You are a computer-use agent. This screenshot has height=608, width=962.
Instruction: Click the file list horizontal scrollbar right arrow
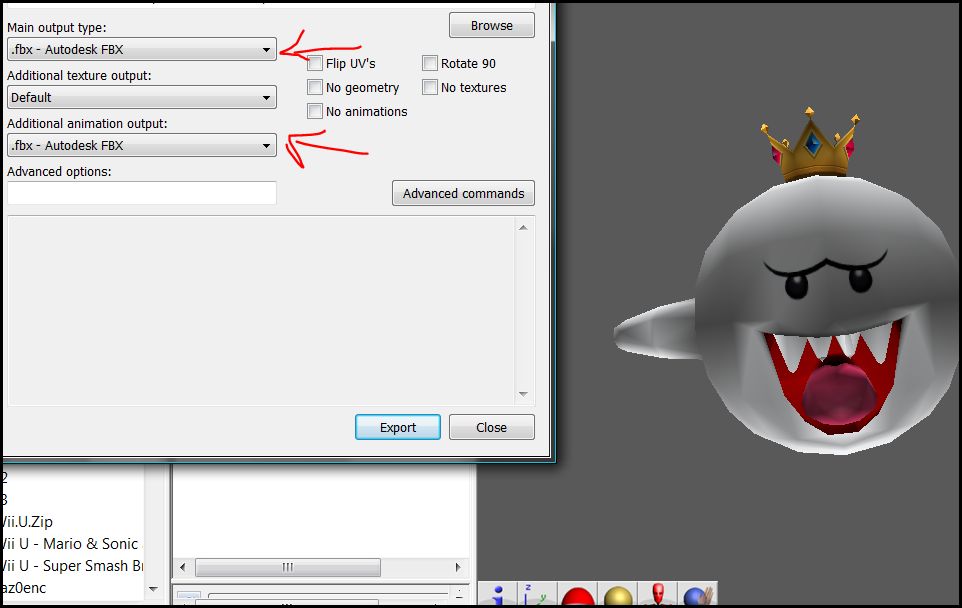point(458,568)
